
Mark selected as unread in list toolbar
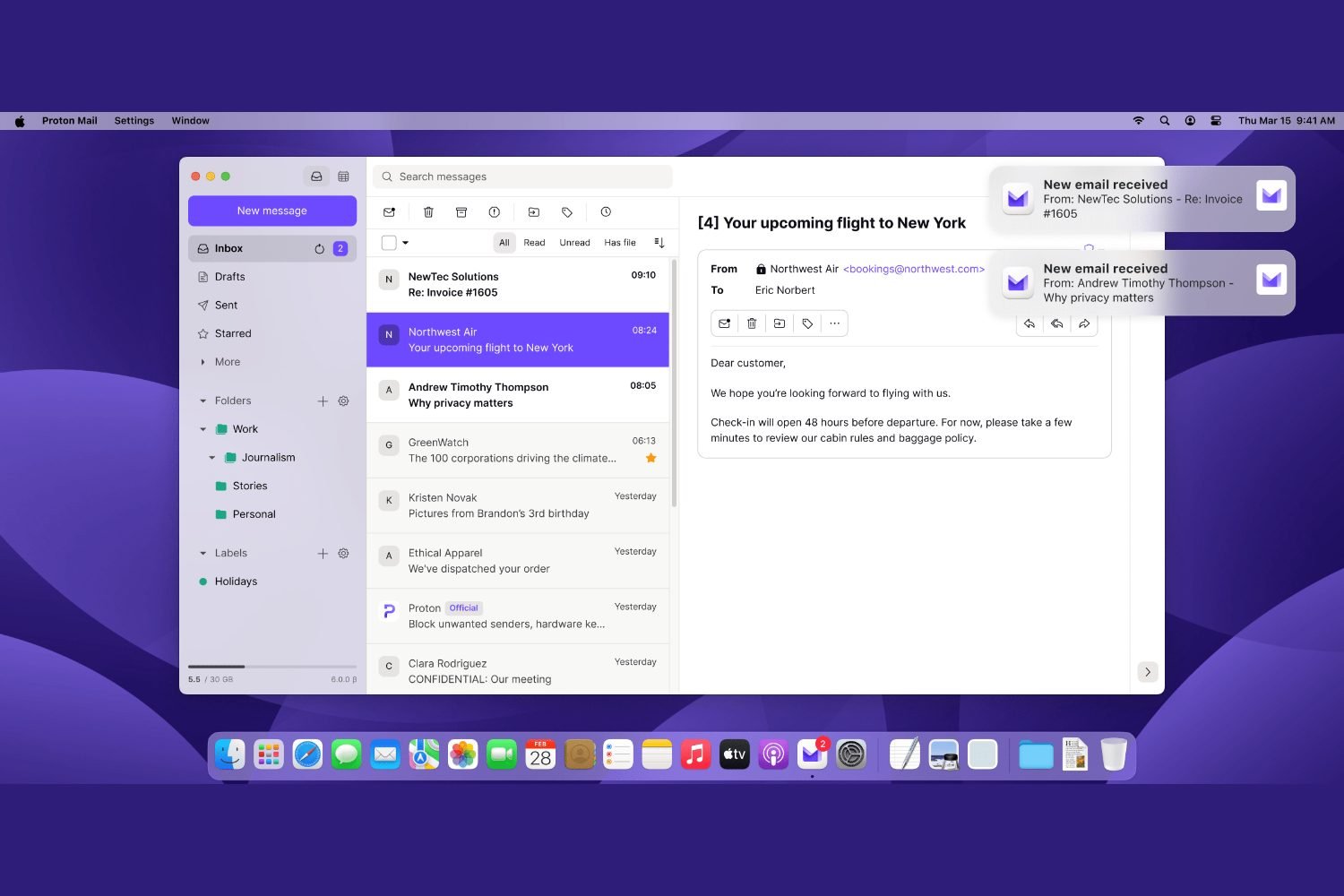pos(389,212)
